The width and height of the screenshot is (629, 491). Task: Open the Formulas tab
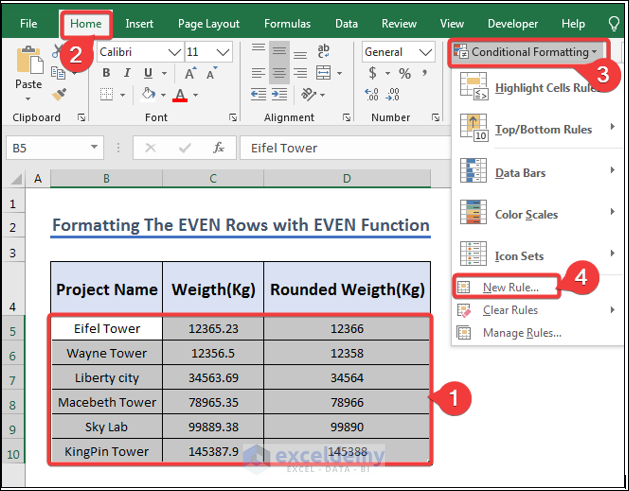click(x=287, y=24)
